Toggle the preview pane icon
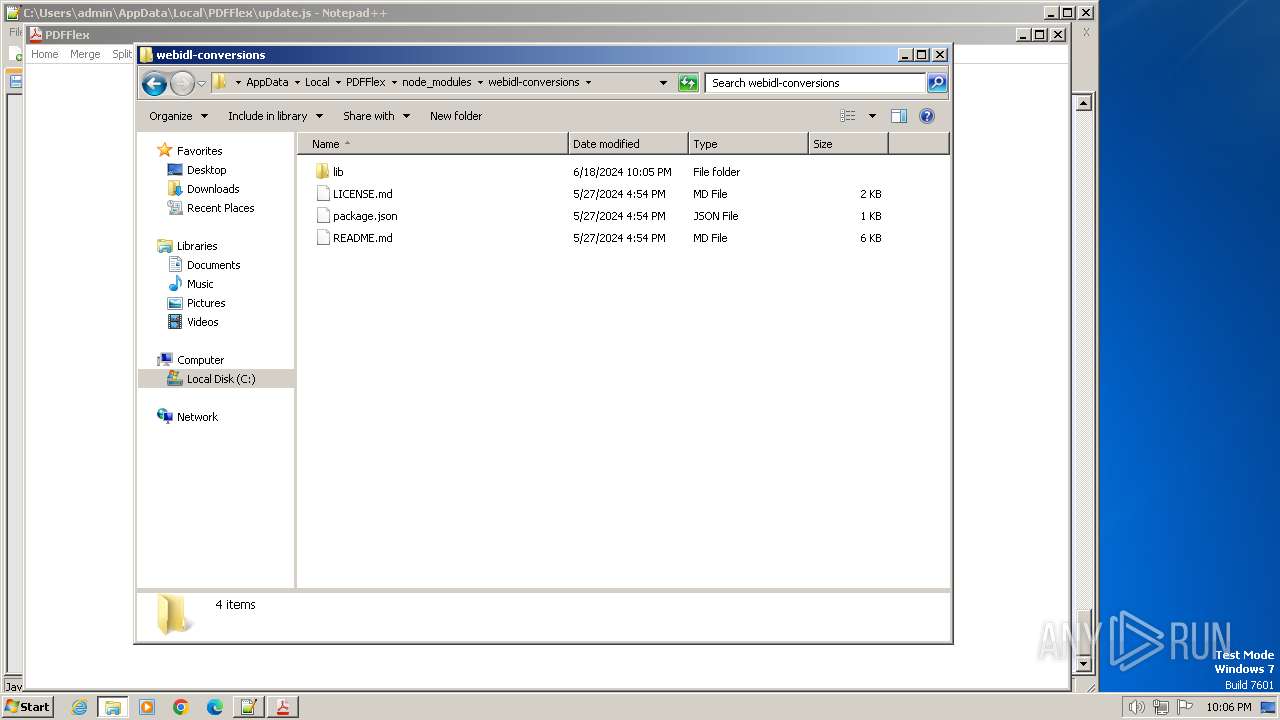The height and width of the screenshot is (720, 1280). pos(899,116)
